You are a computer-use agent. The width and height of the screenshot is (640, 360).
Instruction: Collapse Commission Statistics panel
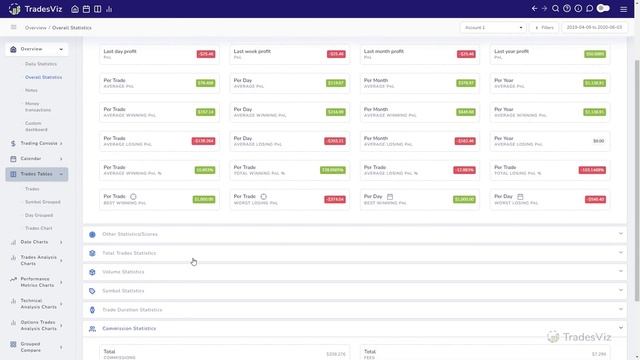coord(355,329)
